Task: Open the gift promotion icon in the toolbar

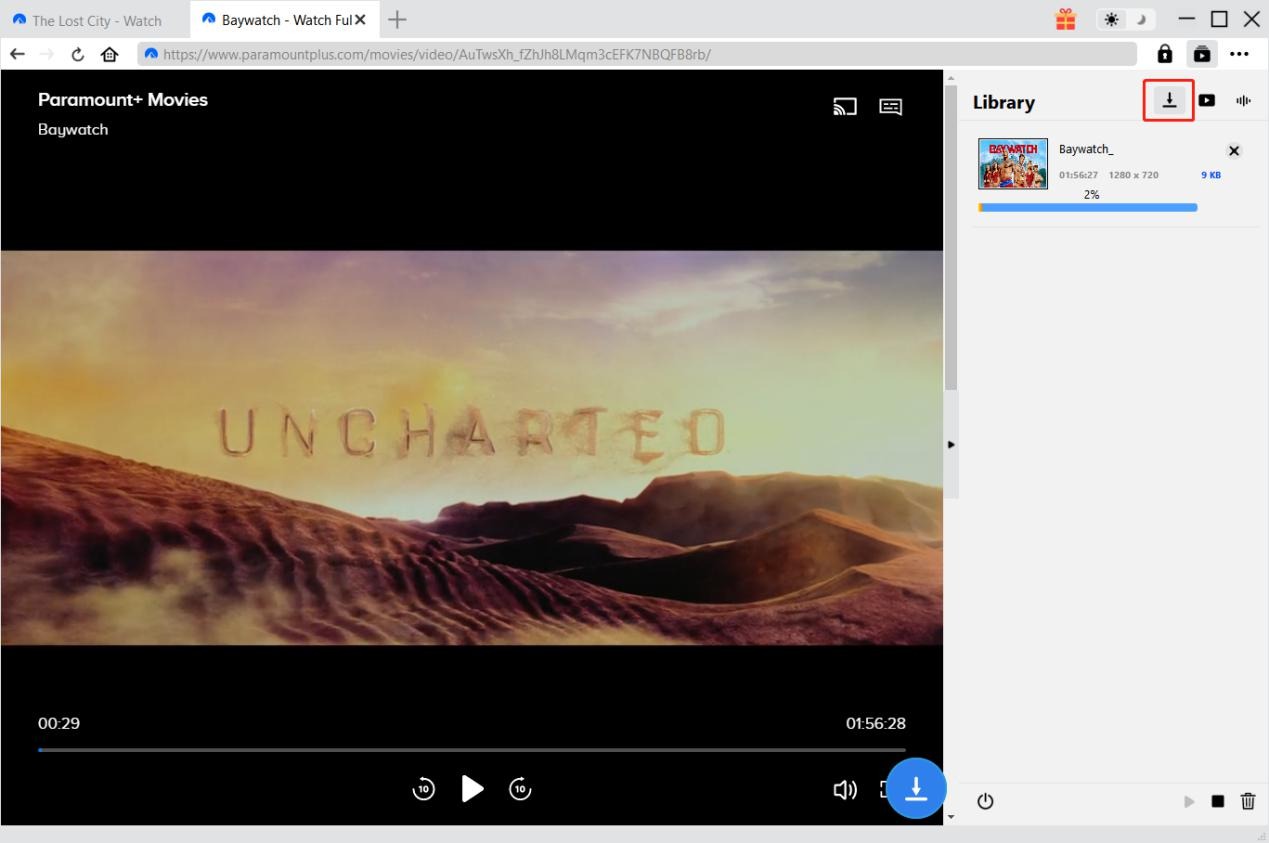Action: click(x=1064, y=17)
